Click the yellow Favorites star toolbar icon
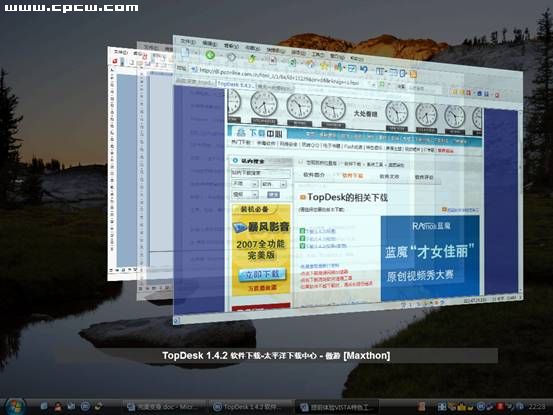The width and height of the screenshot is (553, 415). click(324, 66)
